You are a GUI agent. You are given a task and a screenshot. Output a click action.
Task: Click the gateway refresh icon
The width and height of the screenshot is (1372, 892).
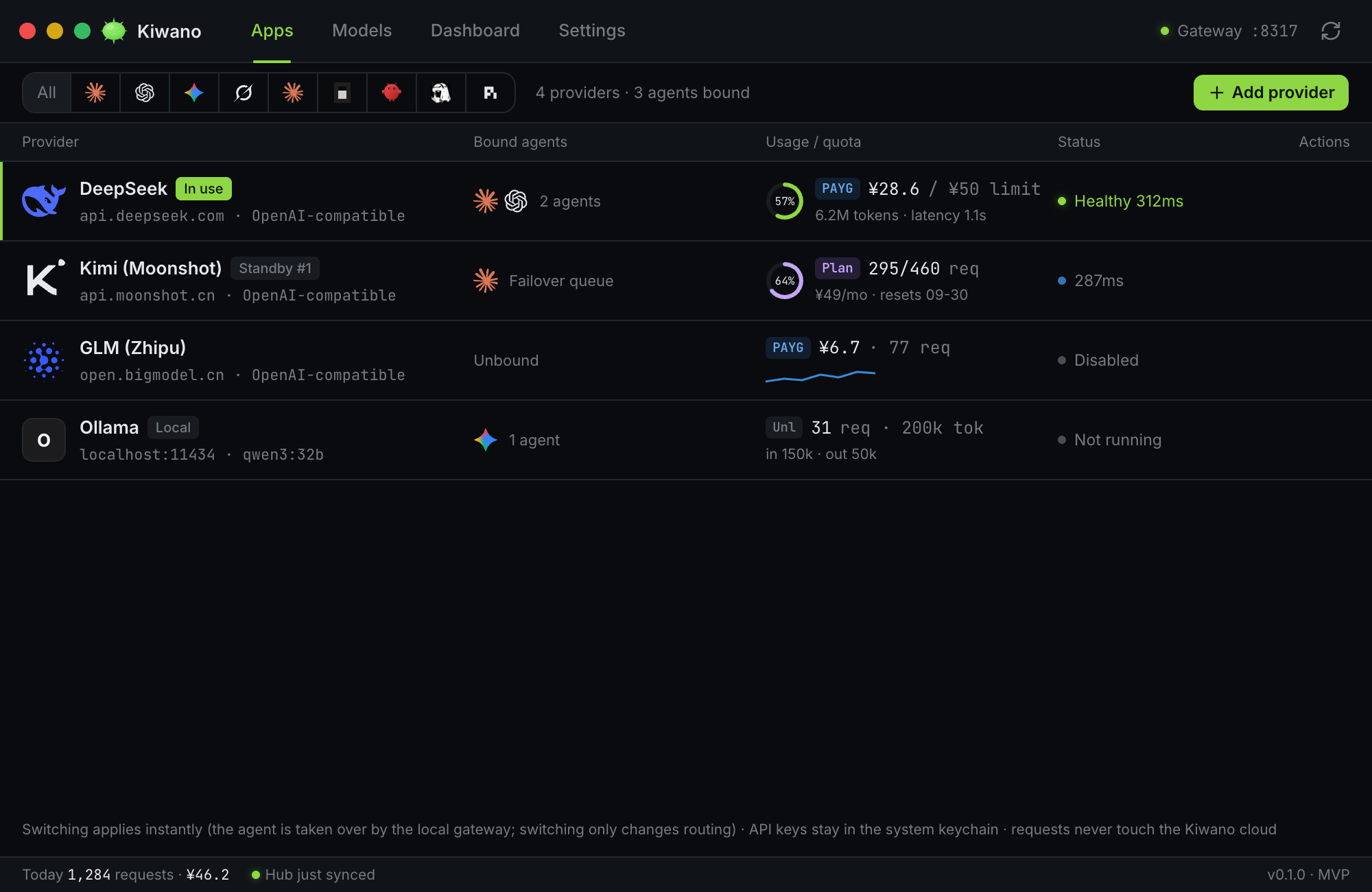(x=1331, y=31)
